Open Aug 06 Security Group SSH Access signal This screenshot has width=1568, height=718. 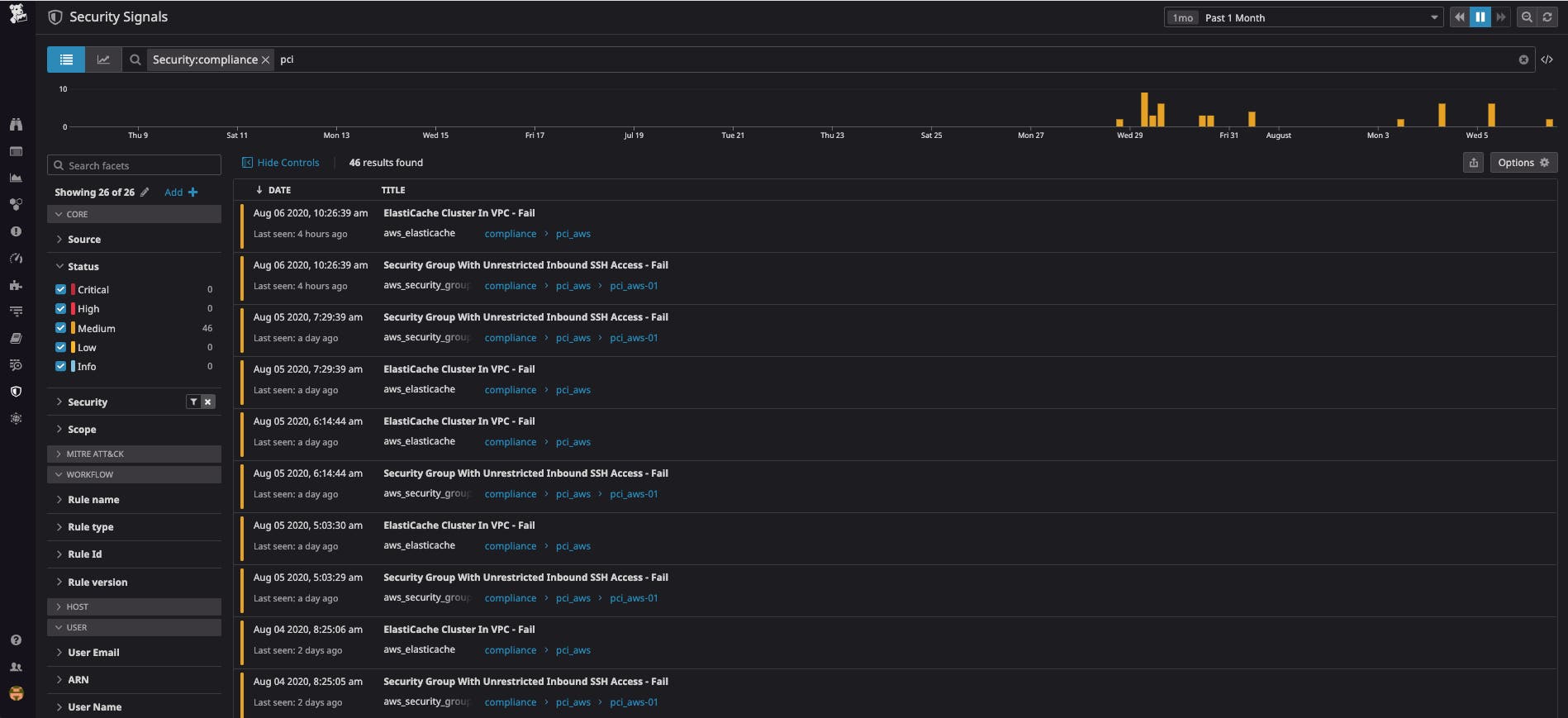coord(896,278)
